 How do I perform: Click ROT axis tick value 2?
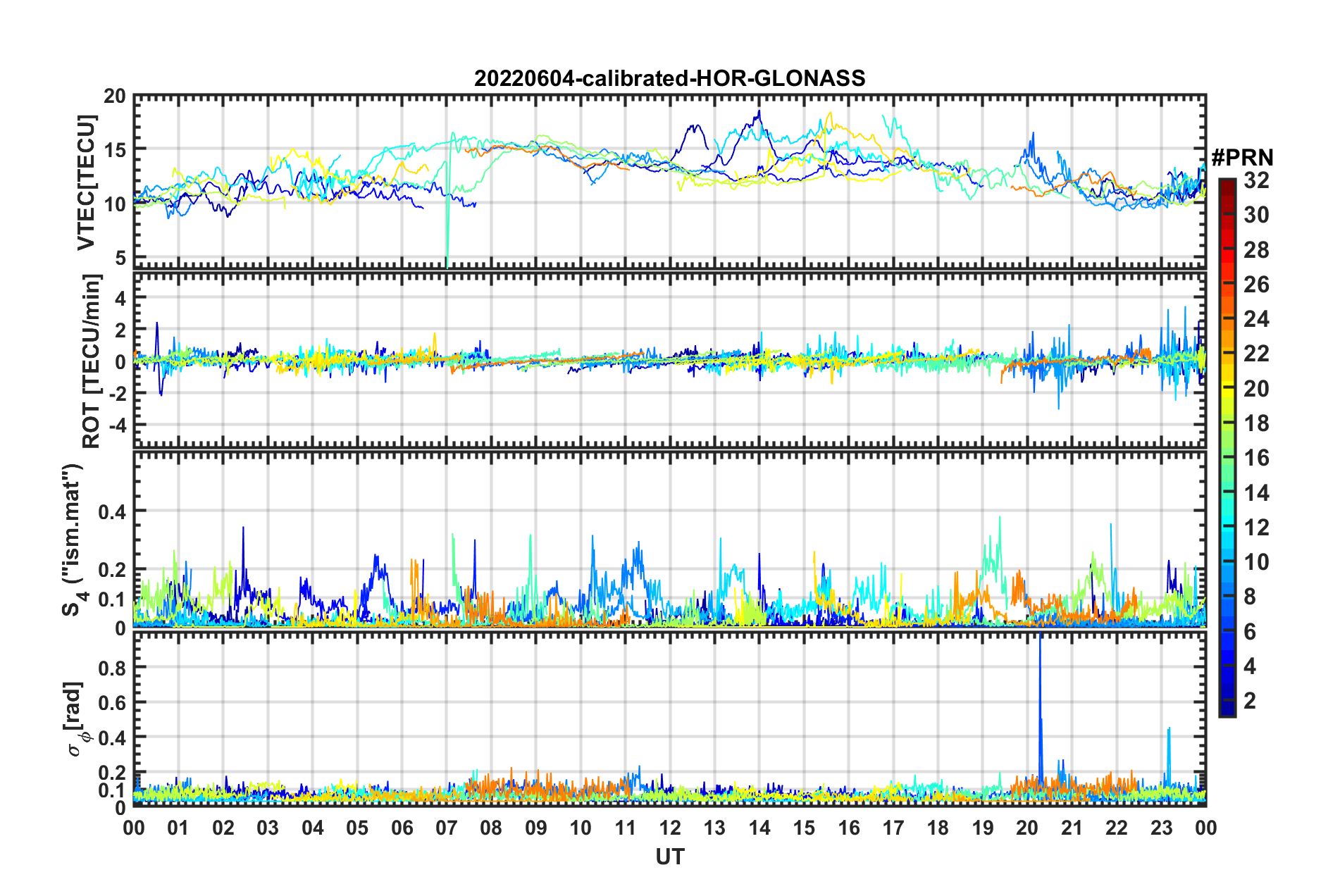120,330
